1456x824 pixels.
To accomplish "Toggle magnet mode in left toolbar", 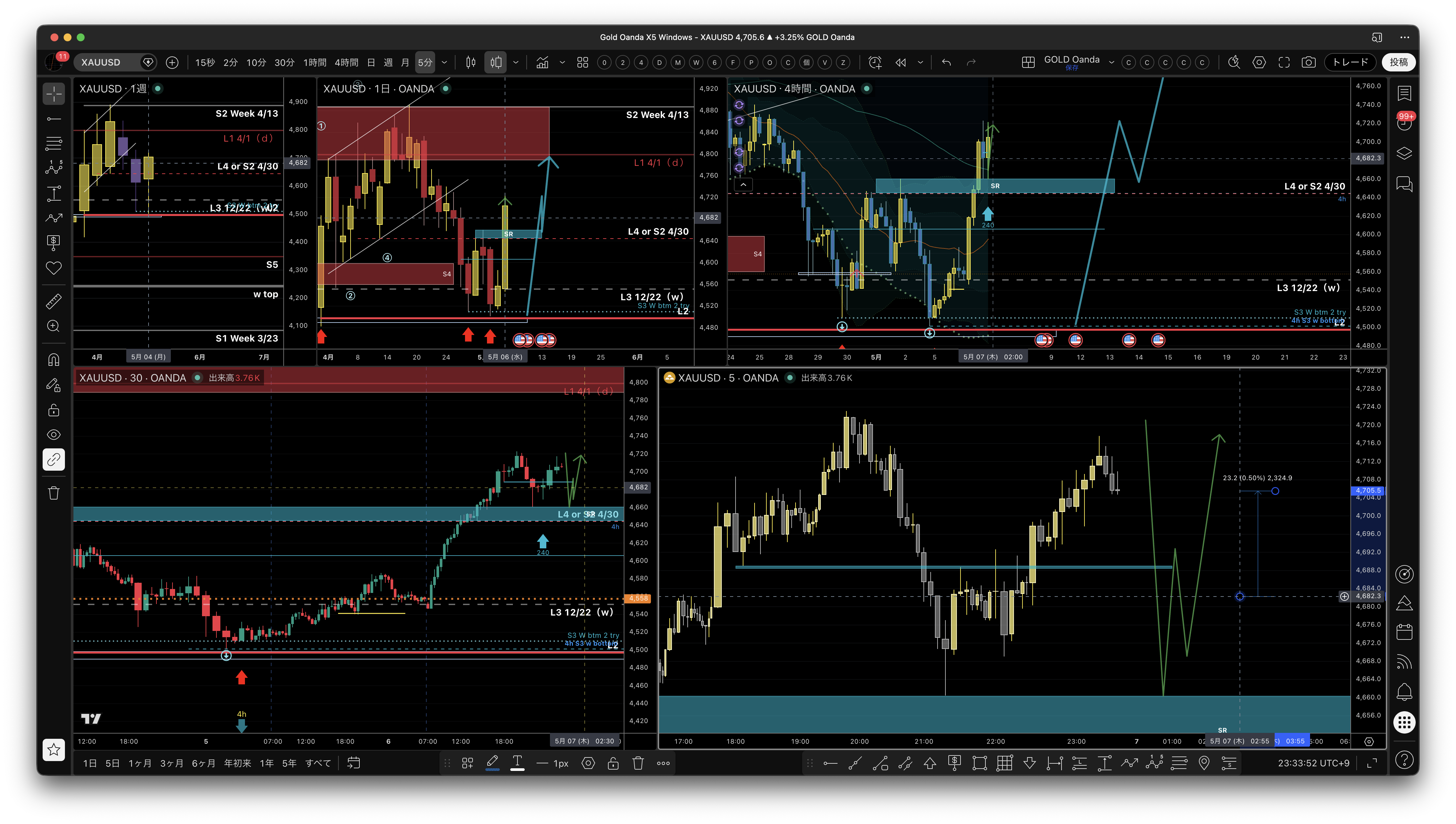I will (x=54, y=360).
